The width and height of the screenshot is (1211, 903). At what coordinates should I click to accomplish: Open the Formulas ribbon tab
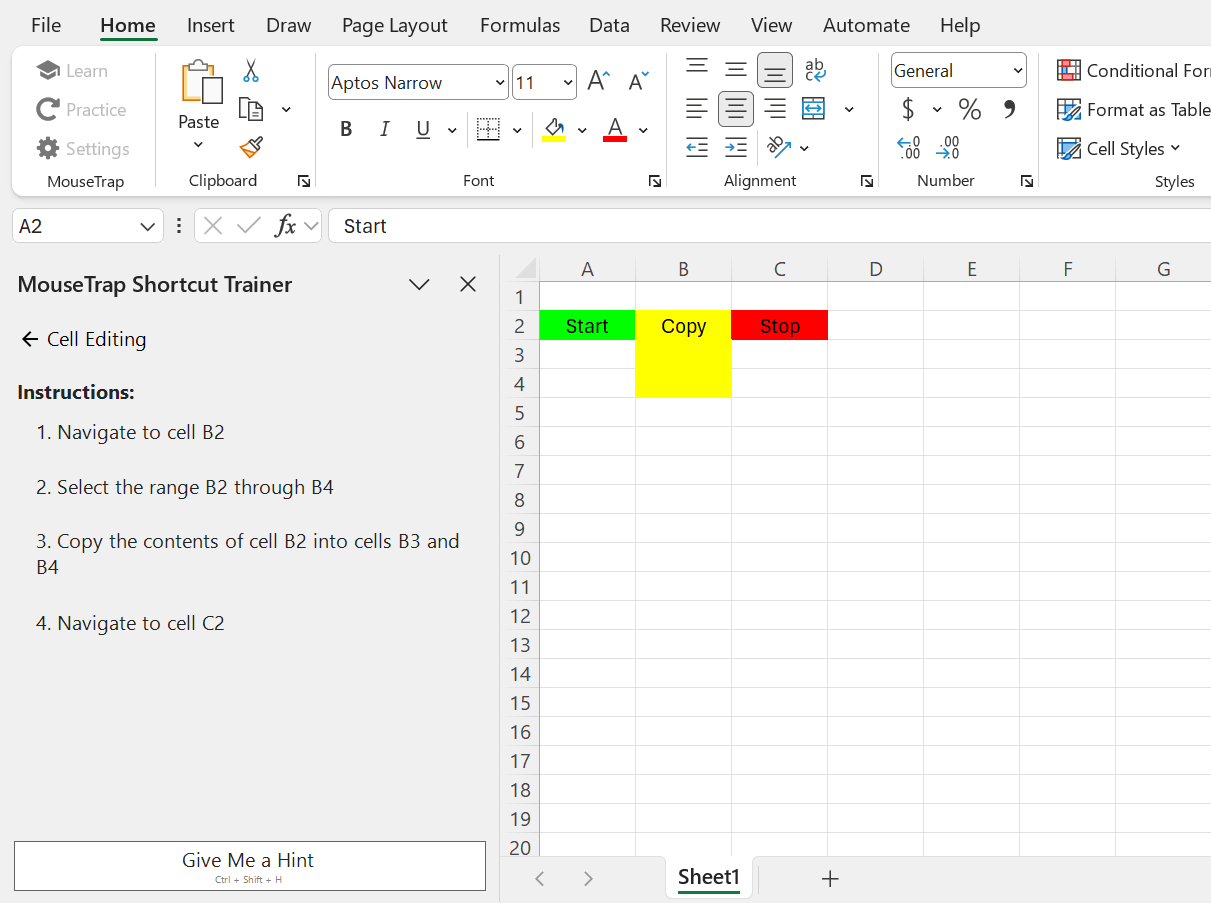519,25
